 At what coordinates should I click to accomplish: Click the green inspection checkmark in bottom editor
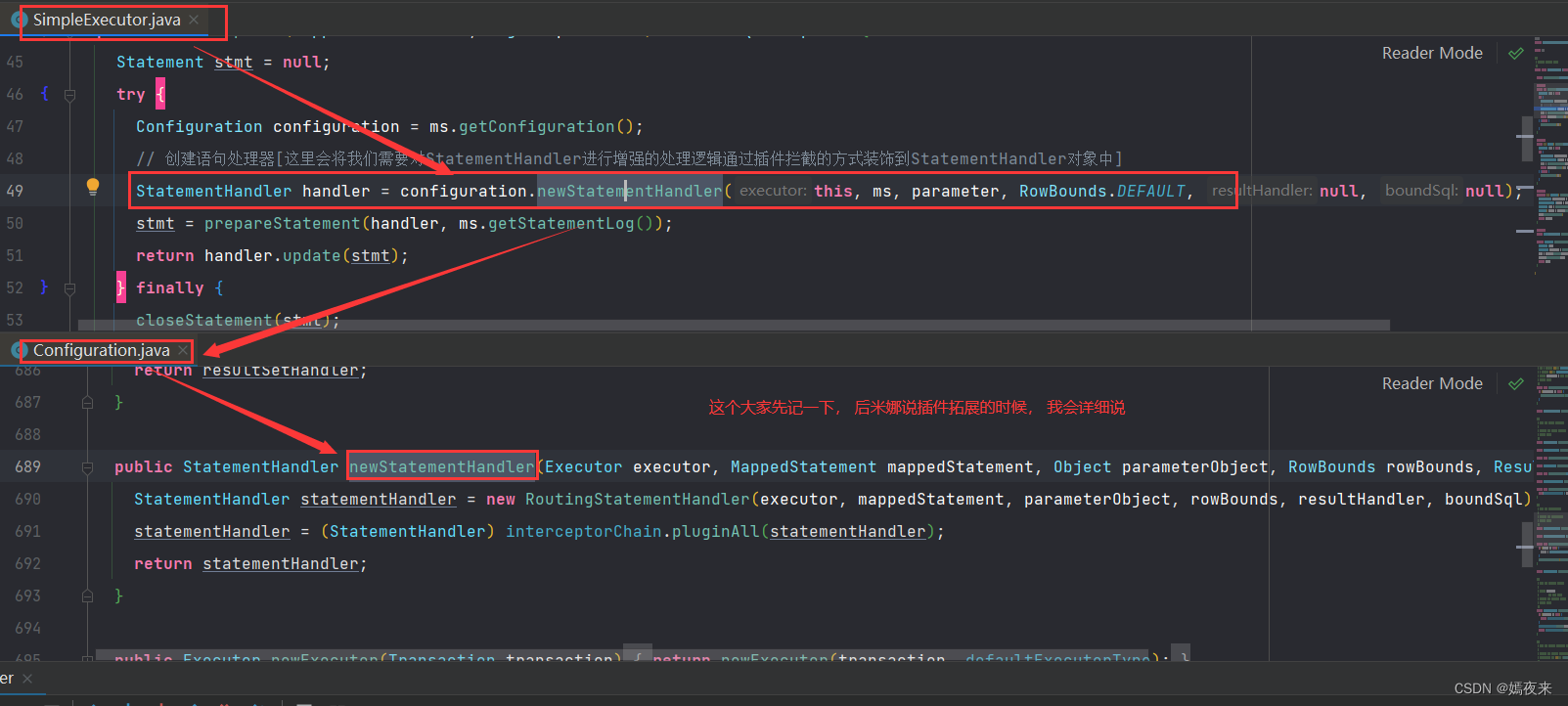point(1516,383)
